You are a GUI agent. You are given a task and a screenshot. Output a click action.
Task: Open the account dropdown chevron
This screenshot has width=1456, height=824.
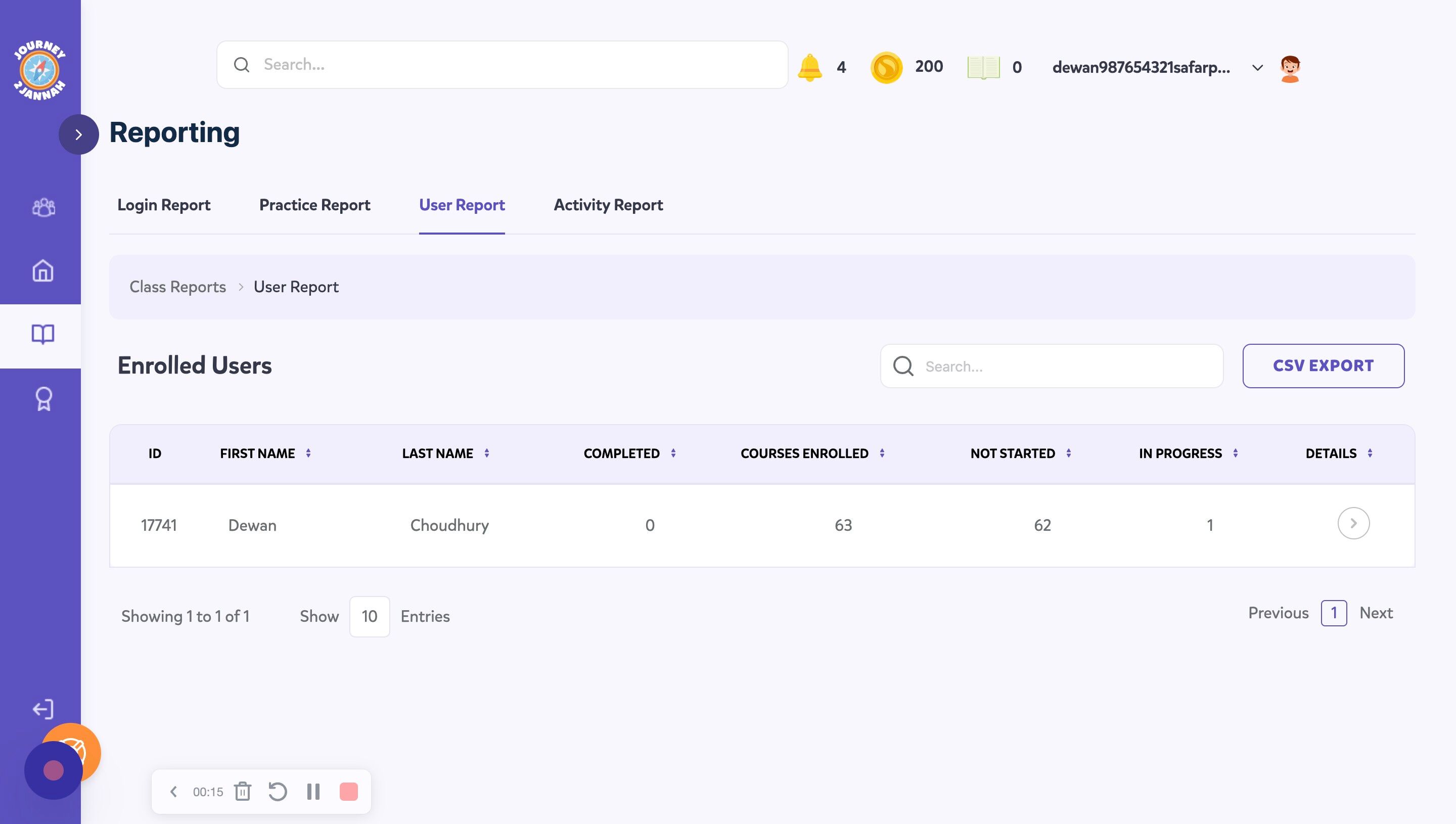click(1257, 68)
